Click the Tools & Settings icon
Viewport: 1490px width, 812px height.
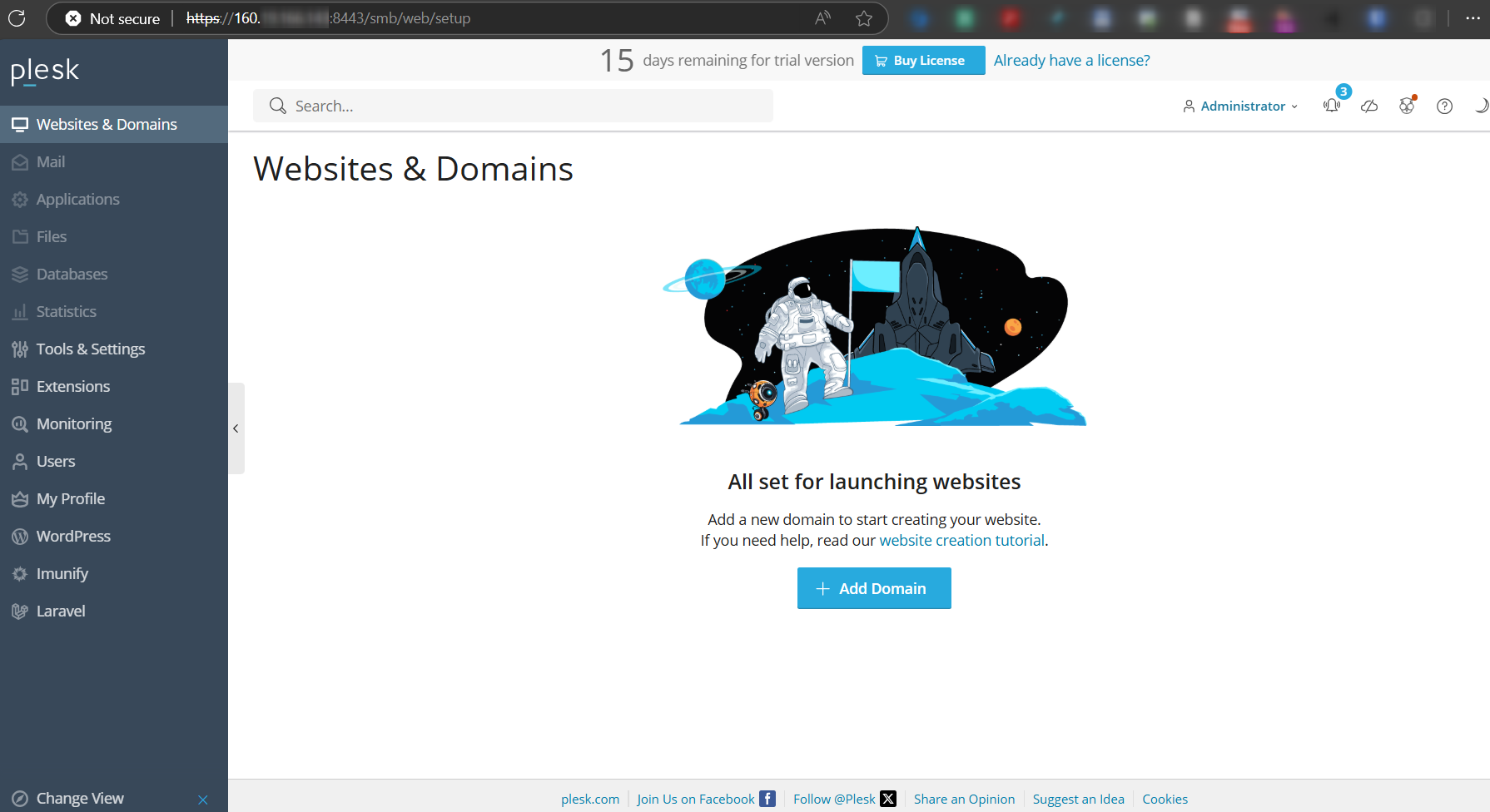[20, 349]
